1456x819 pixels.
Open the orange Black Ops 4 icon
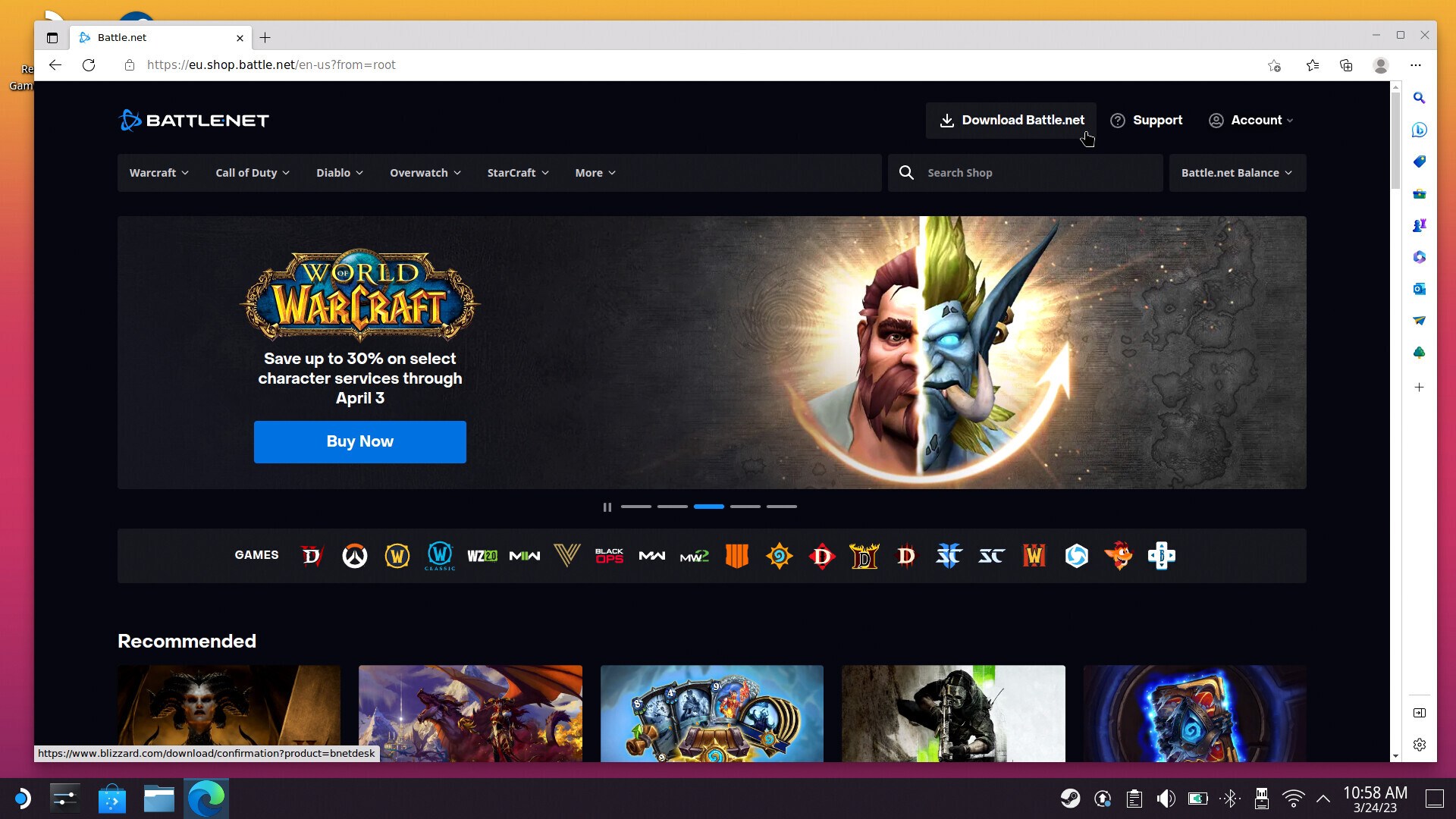point(737,556)
